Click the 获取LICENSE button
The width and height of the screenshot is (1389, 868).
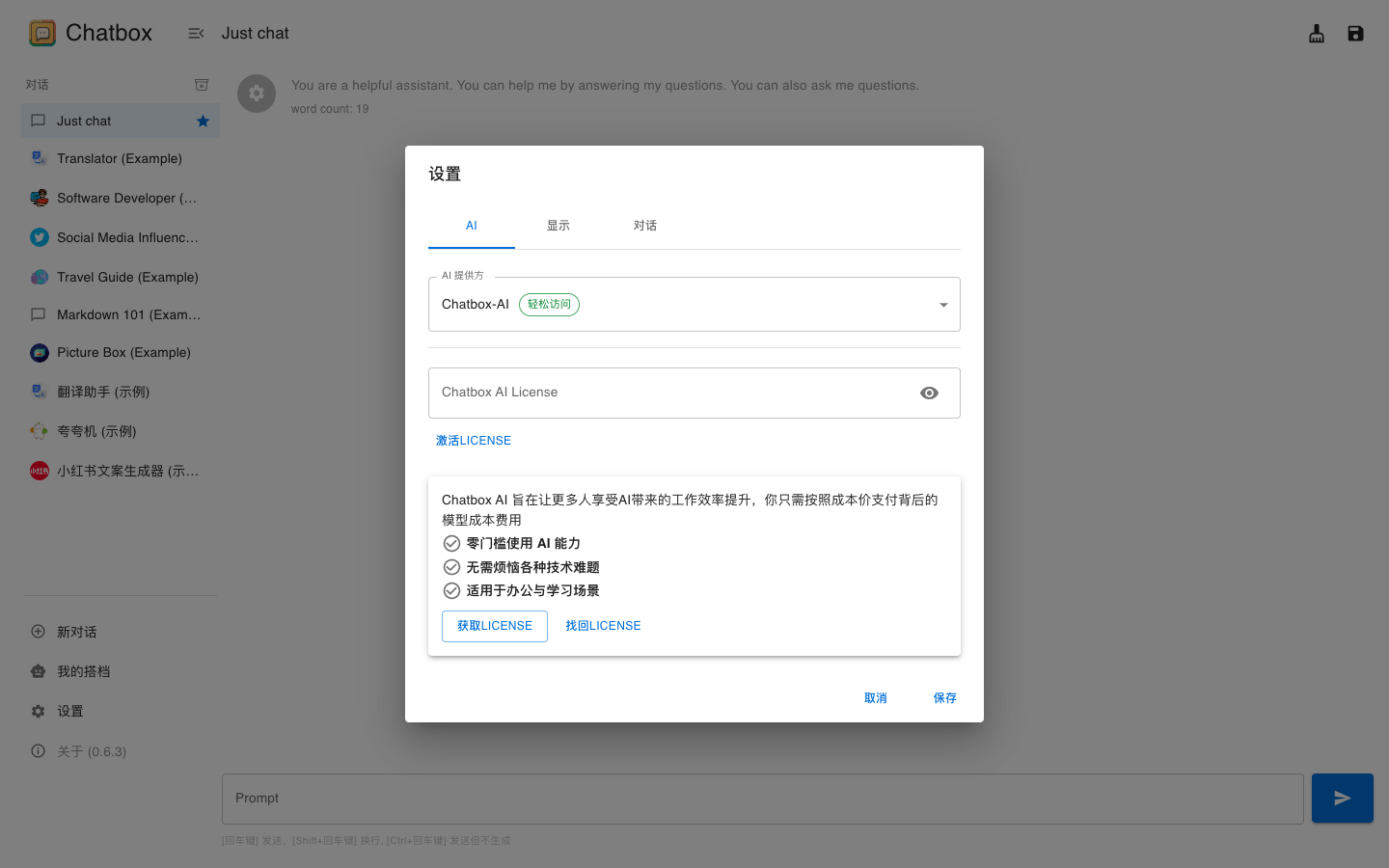coord(494,626)
